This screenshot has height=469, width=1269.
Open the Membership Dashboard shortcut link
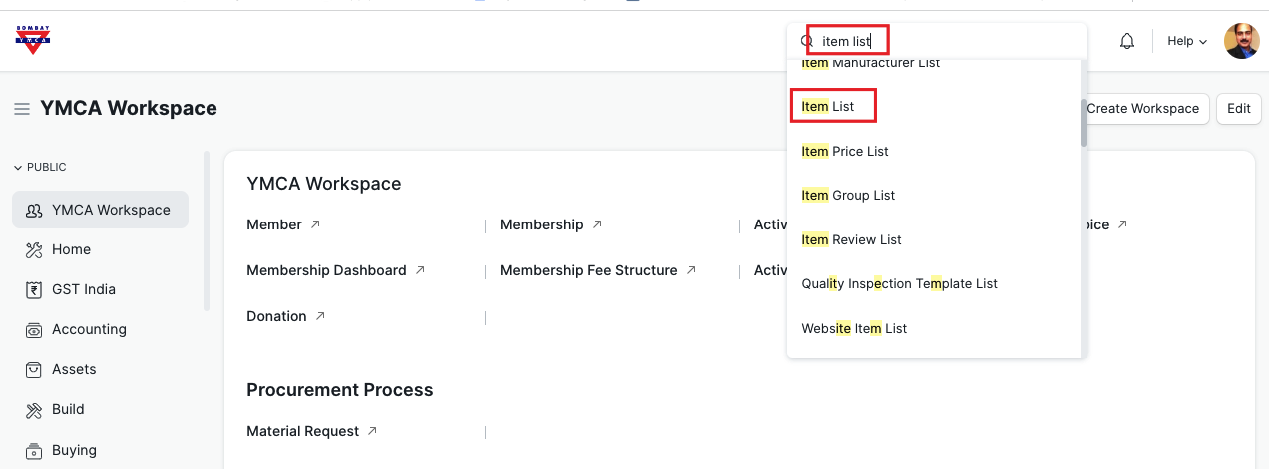tap(326, 270)
